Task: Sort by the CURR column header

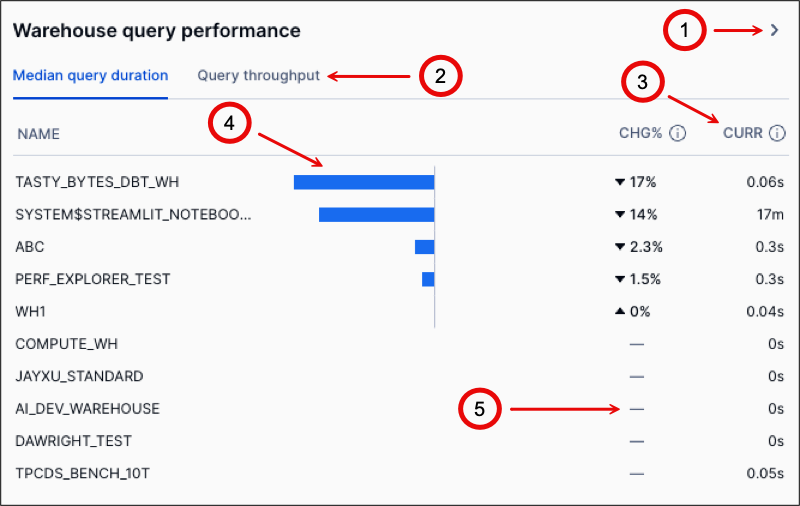Action: coord(742,133)
